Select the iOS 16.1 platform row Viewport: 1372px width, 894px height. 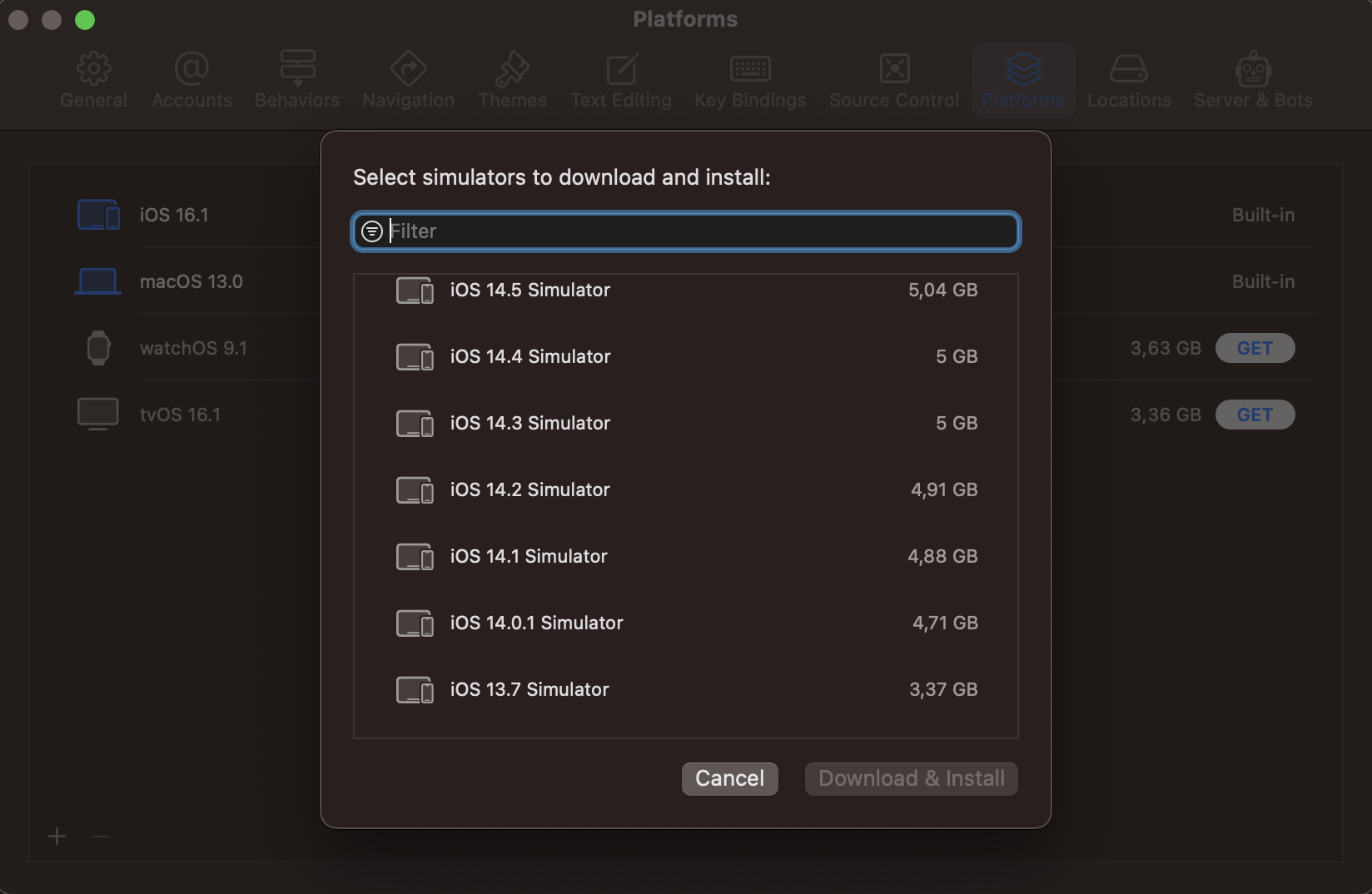[x=686, y=215]
